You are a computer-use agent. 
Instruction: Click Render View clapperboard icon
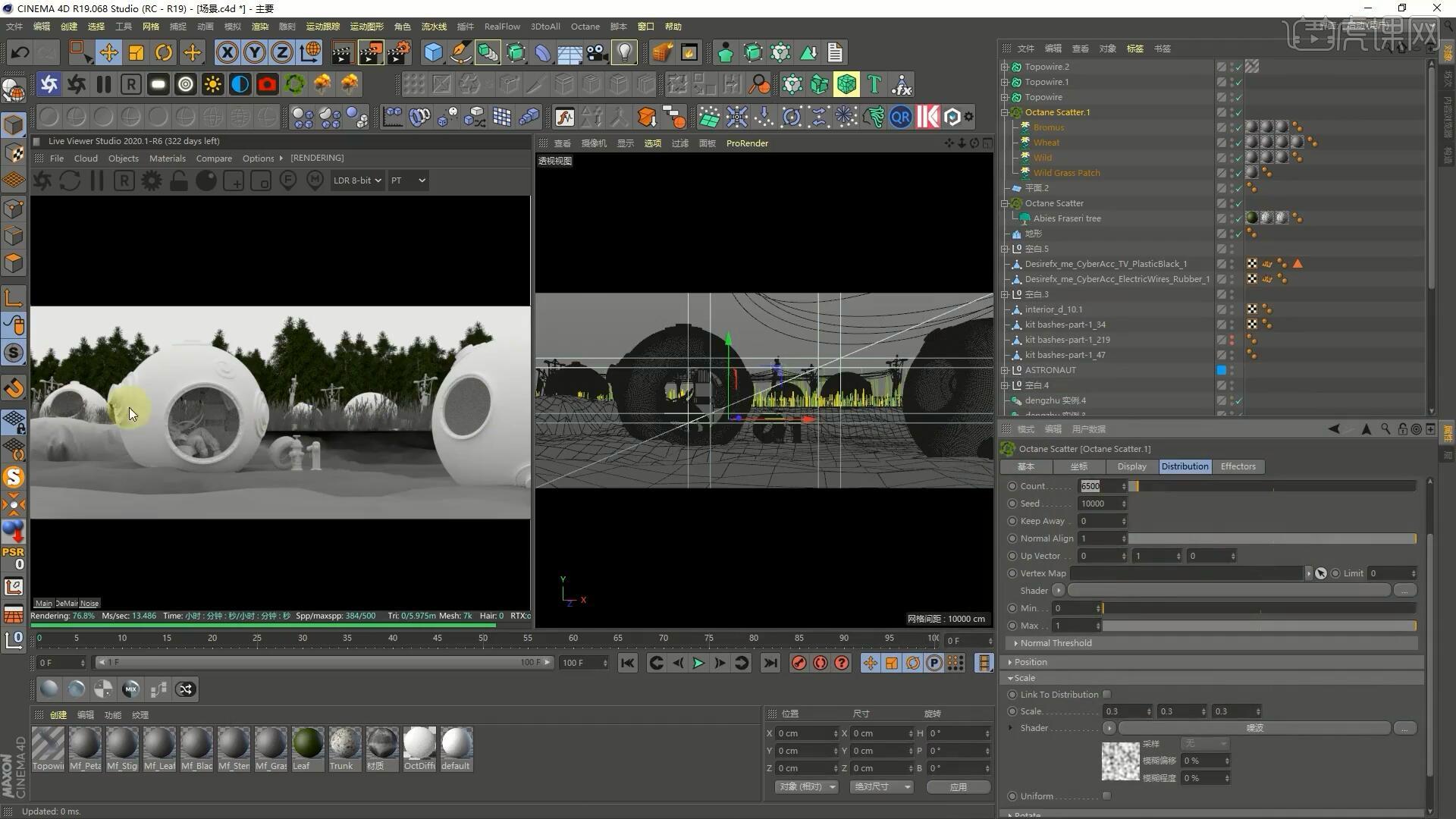click(x=342, y=52)
